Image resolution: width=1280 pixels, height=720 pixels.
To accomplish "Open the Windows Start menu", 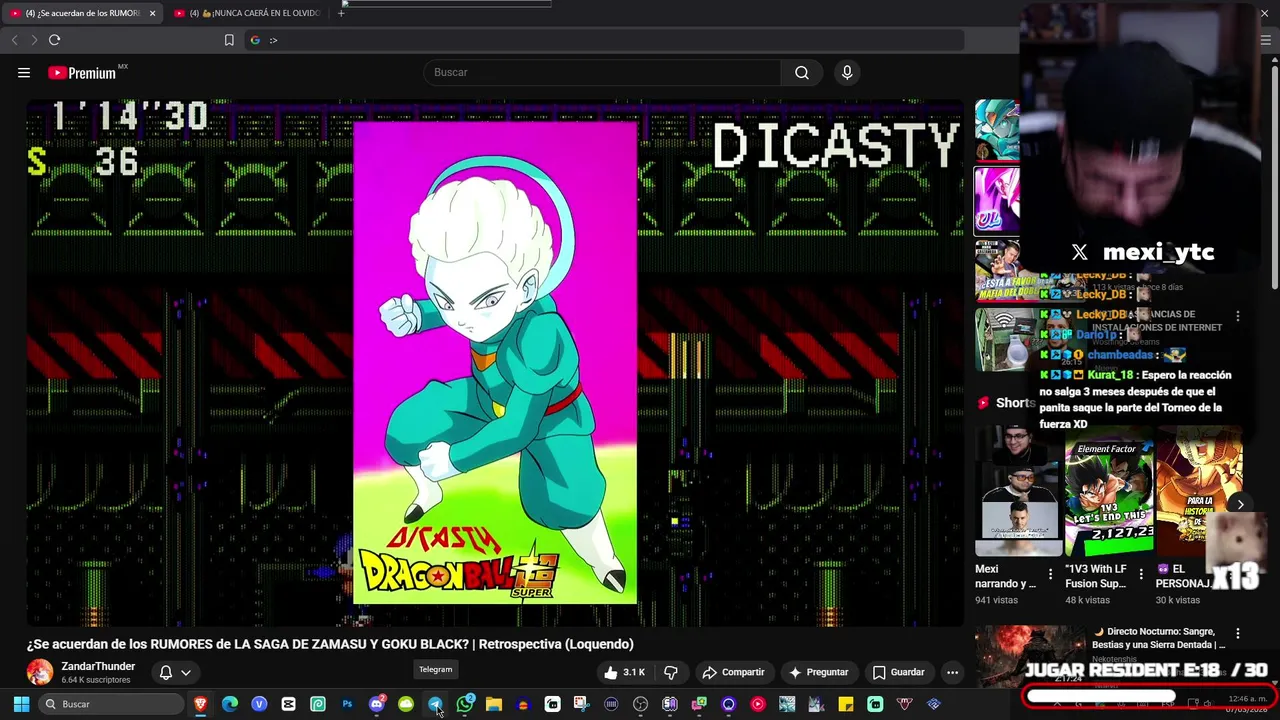I will [21, 704].
